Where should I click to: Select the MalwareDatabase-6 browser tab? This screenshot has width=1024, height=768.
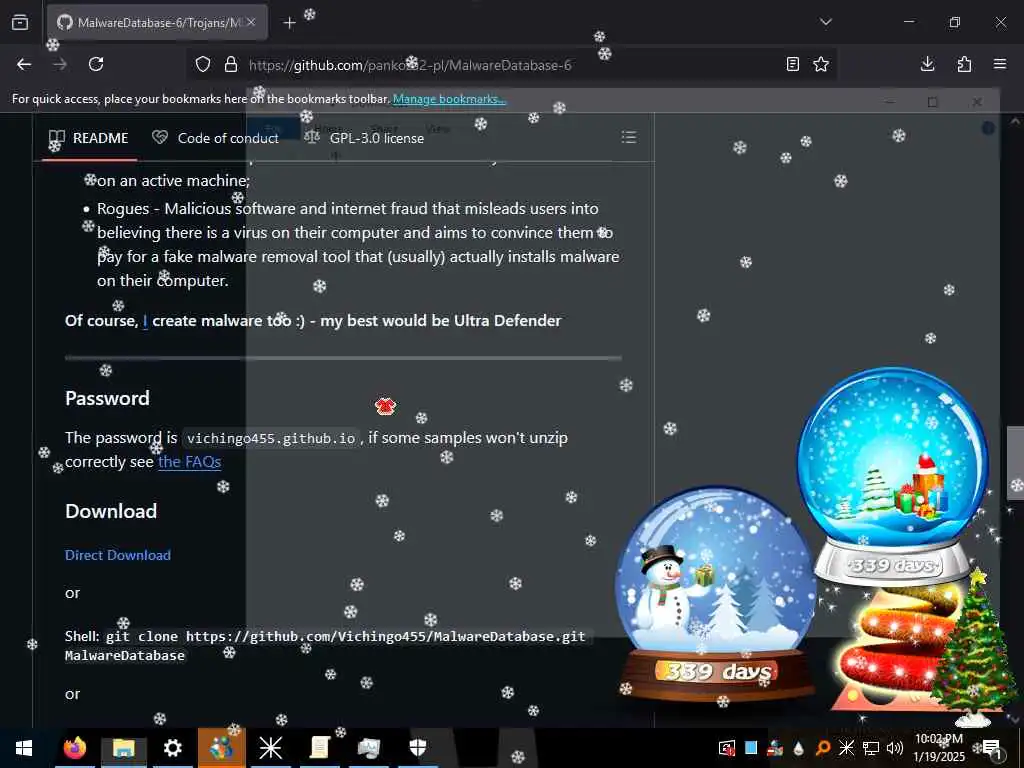[157, 22]
